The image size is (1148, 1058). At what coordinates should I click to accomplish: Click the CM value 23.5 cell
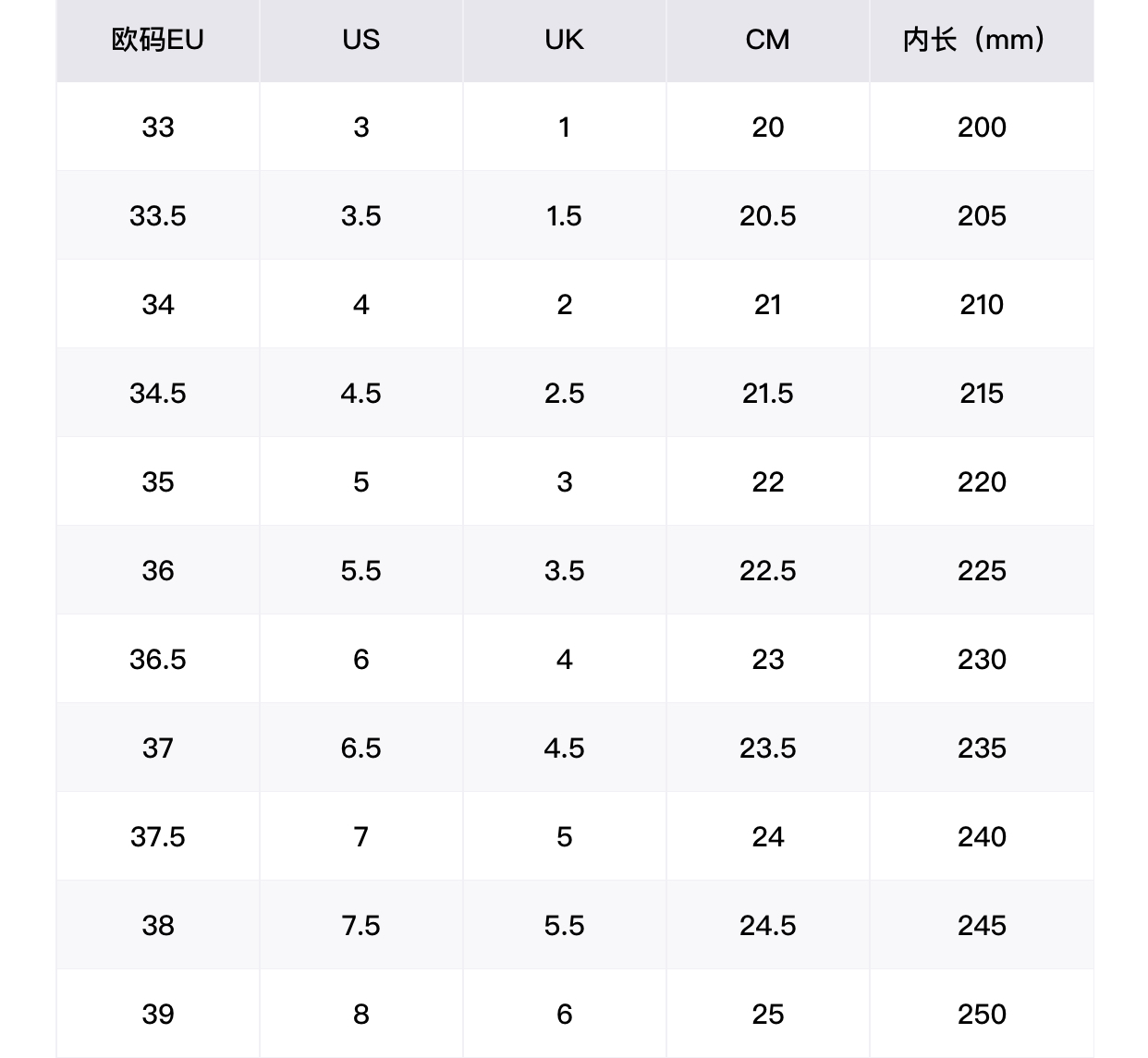[x=767, y=748]
